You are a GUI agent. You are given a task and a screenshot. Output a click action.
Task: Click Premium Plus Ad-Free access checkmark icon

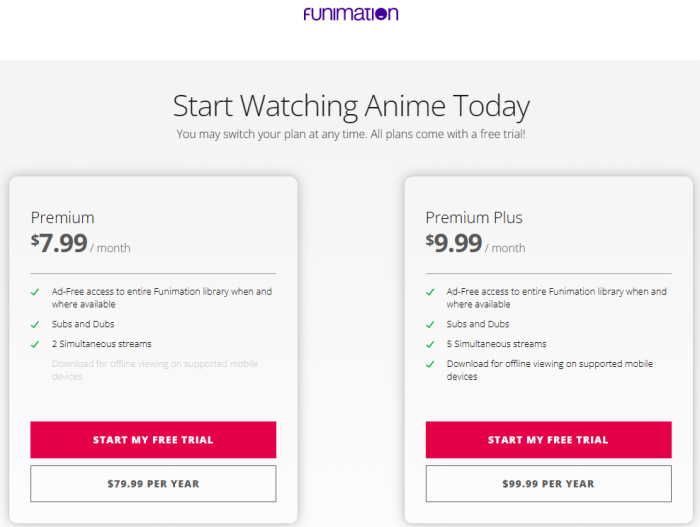pyautogui.click(x=430, y=292)
